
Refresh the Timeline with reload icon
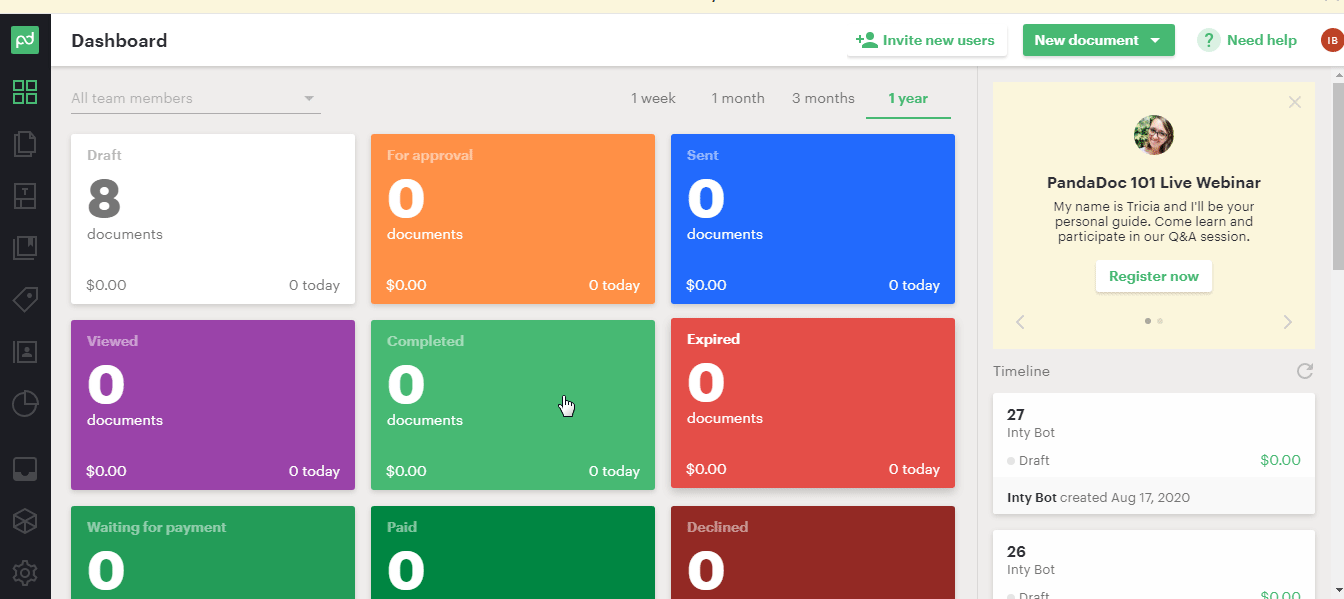[x=1304, y=371]
